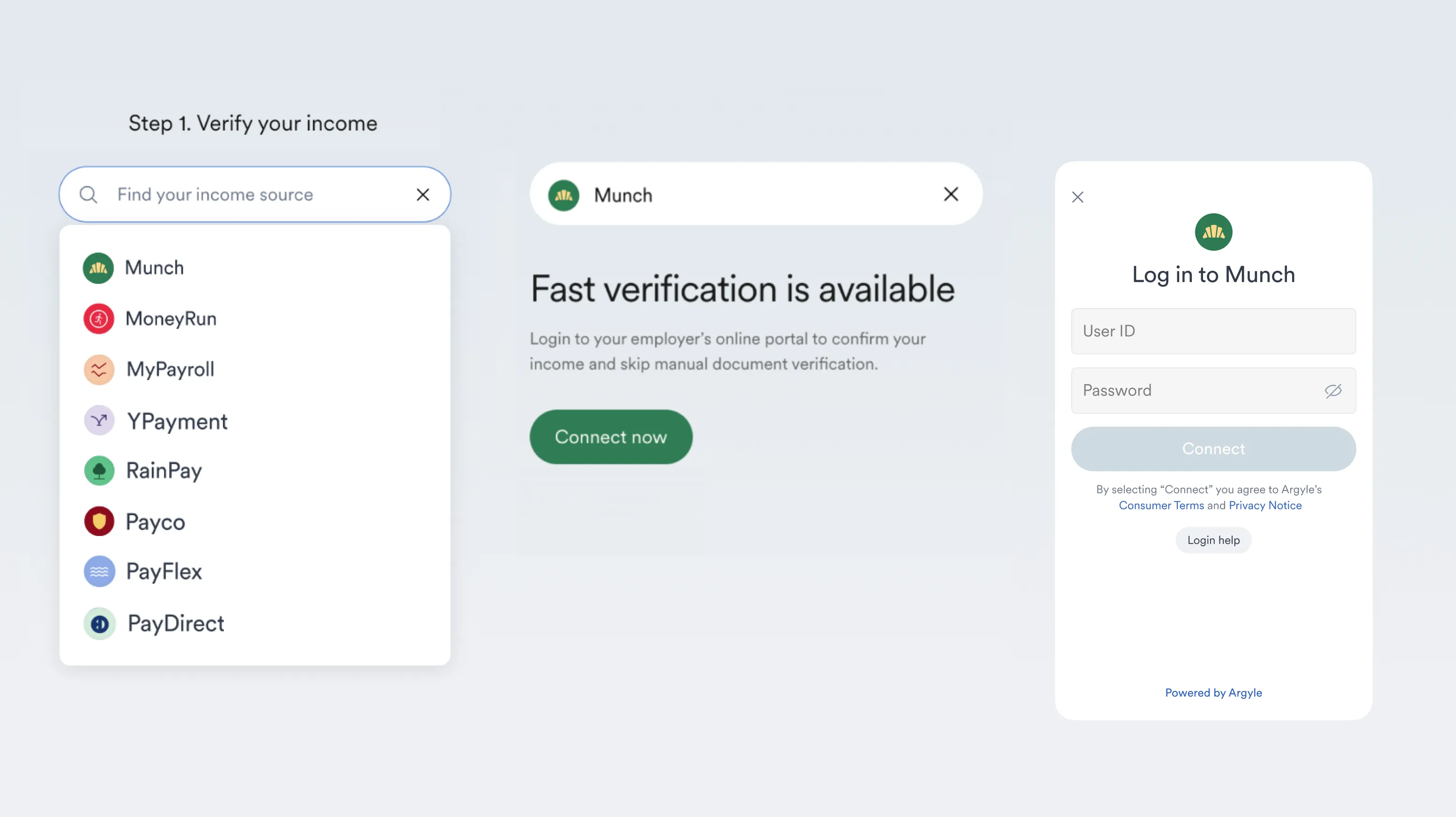Toggle password visibility eye icon
Screen dimensions: 1456x817
click(x=1333, y=391)
